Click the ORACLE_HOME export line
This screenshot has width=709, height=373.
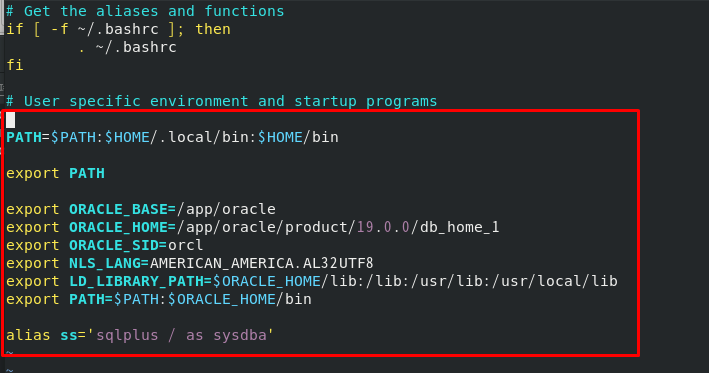(253, 227)
